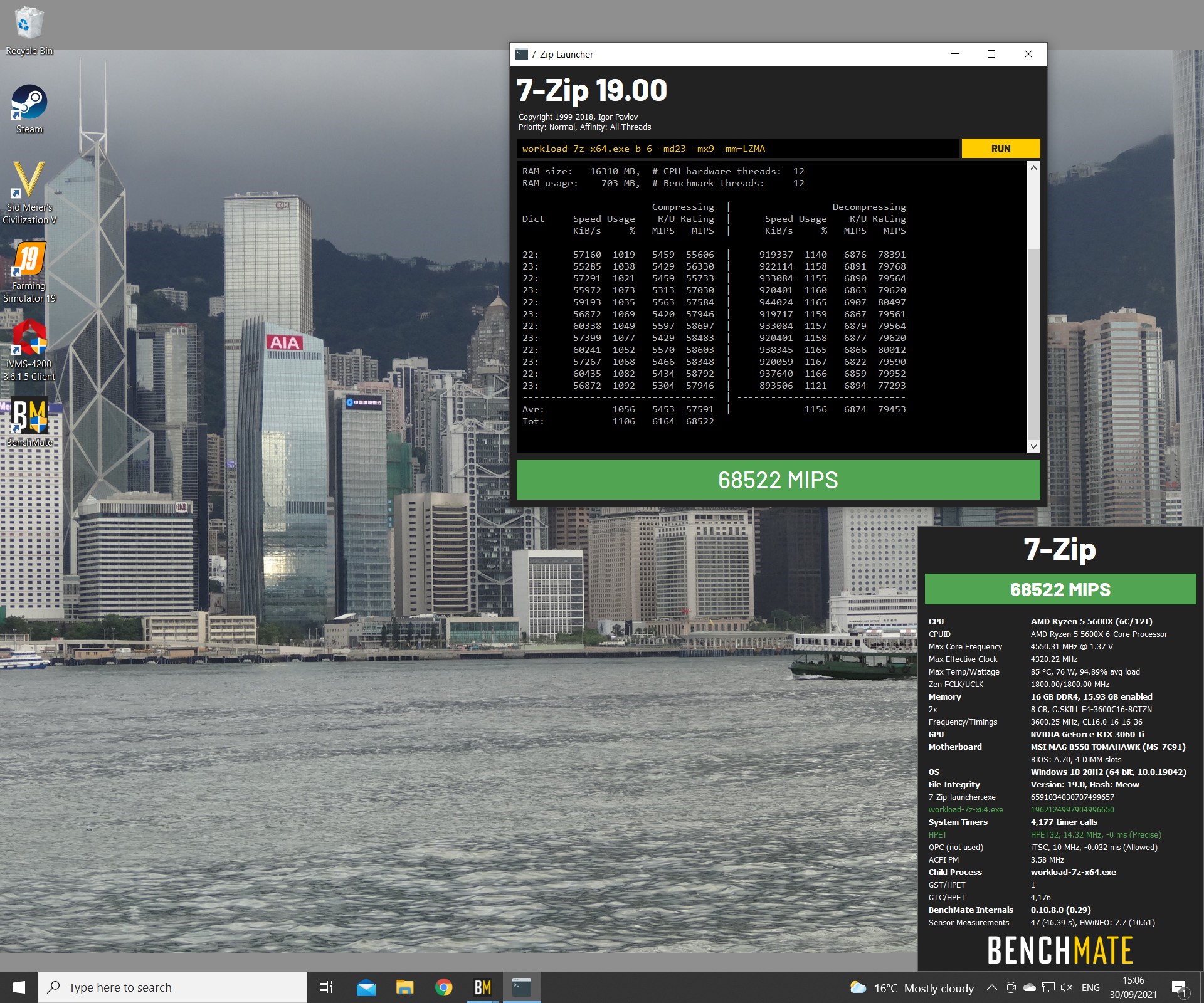Image resolution: width=1204 pixels, height=1003 pixels.
Task: Click the 'Avr:' averages row in results
Action: coord(714,409)
